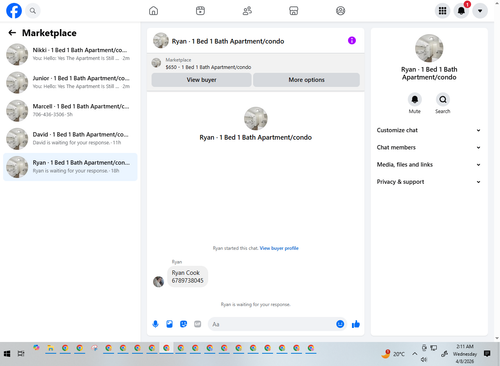
Task: Send a thumbs-up like
Action: pos(356,324)
